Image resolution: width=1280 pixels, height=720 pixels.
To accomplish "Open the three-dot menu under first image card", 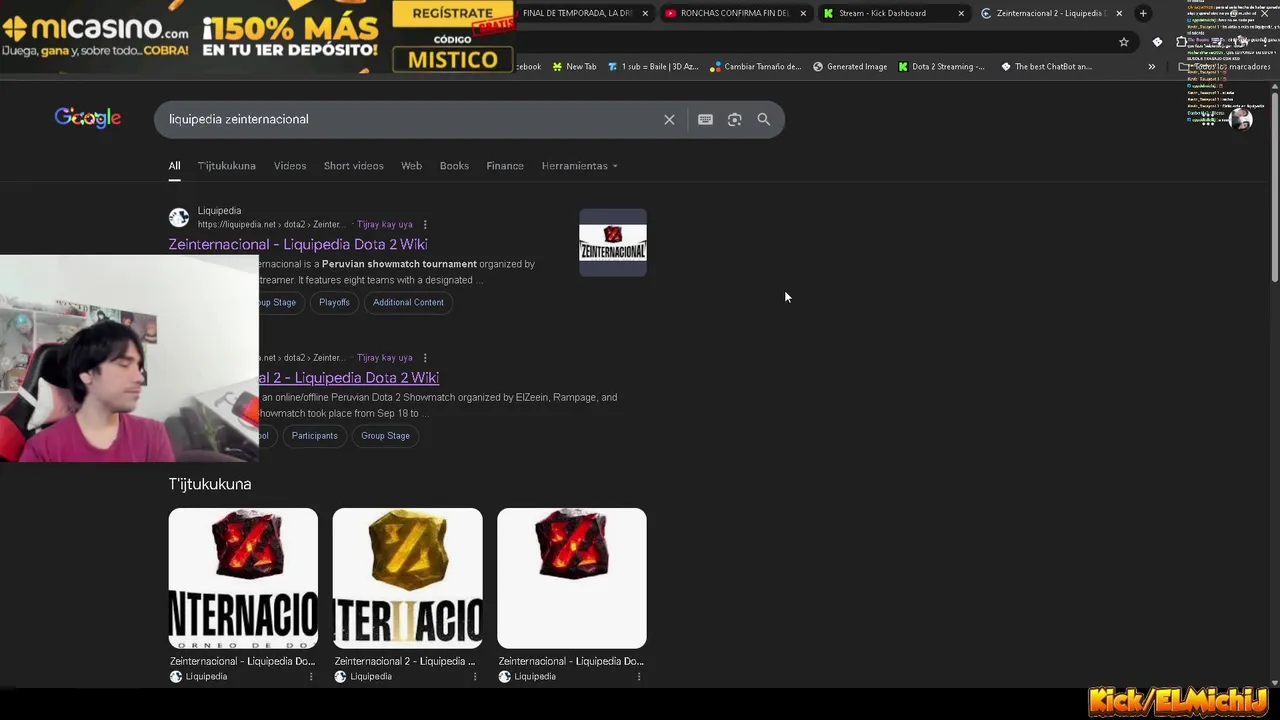I will (x=311, y=677).
